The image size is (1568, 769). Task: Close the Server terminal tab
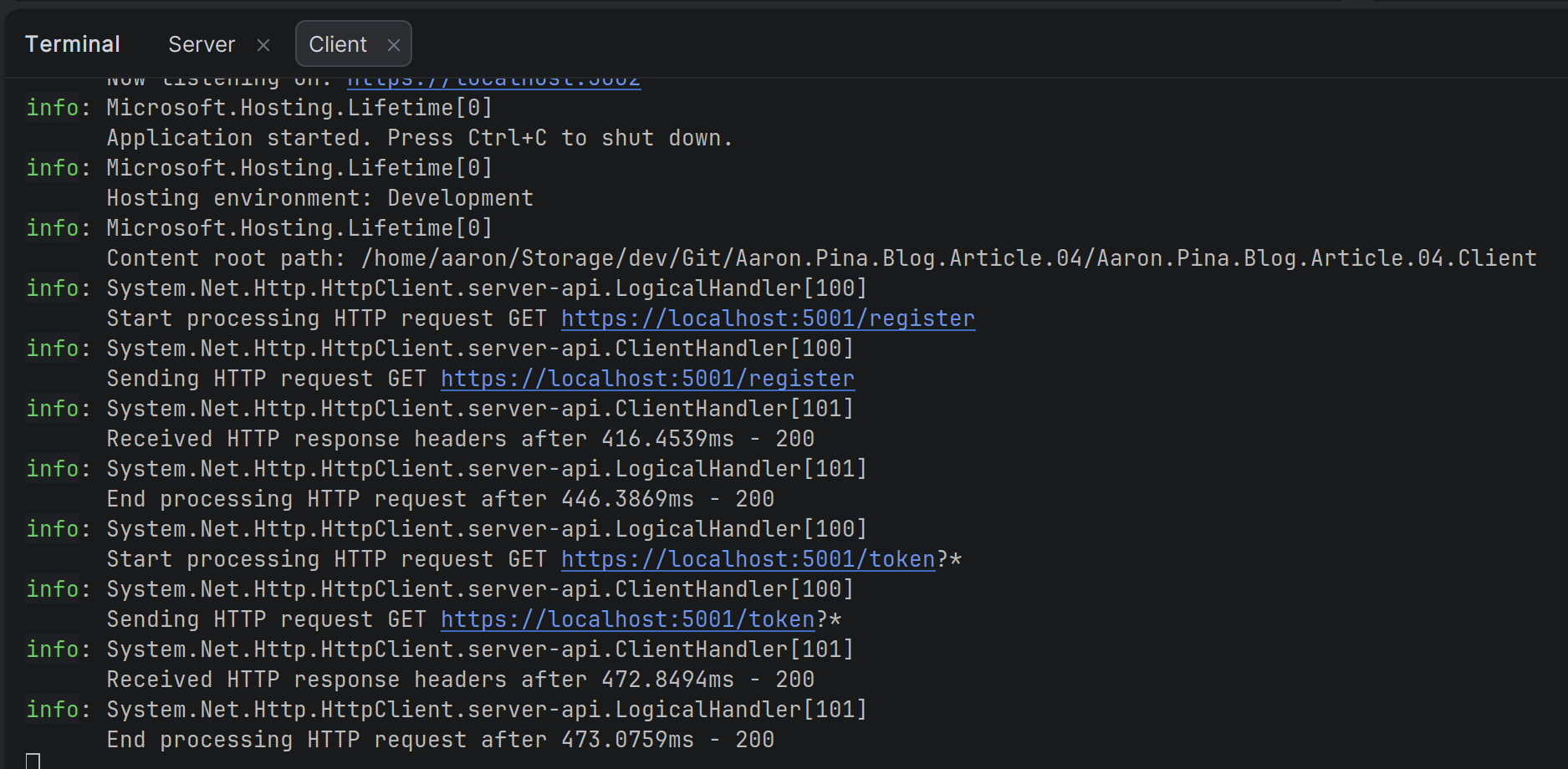263,45
